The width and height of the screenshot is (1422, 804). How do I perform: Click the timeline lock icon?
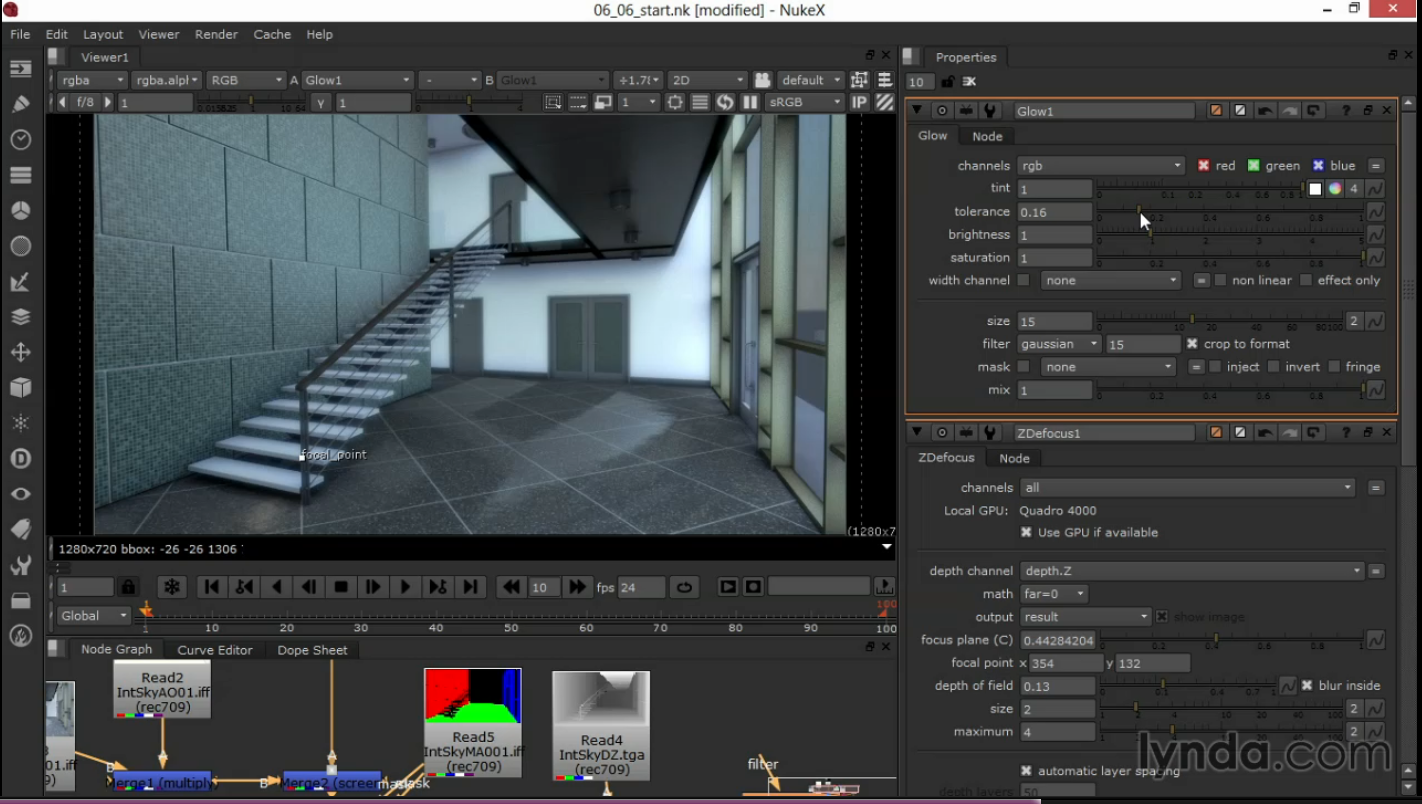[x=128, y=587]
